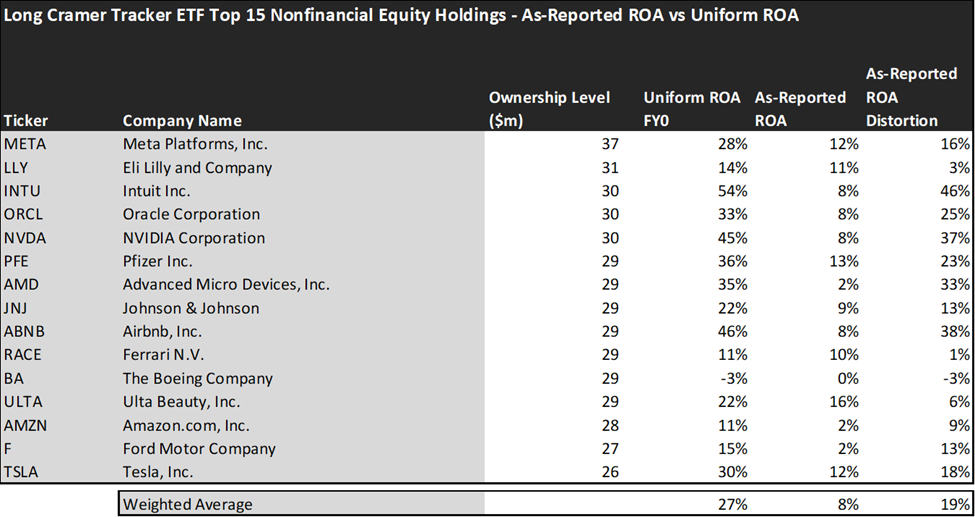Select Ford's ownership level value 27

coord(611,449)
